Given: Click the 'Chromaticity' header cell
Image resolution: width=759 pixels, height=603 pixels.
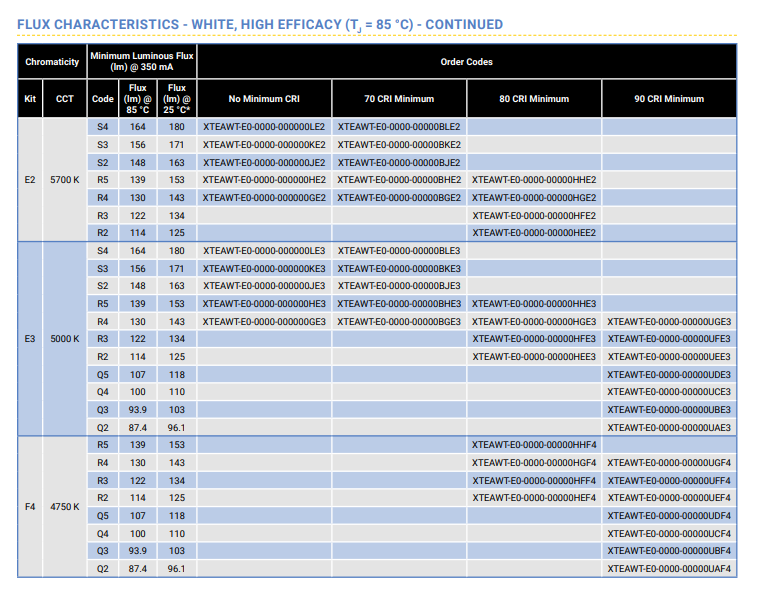Looking at the screenshot, I should [52, 62].
